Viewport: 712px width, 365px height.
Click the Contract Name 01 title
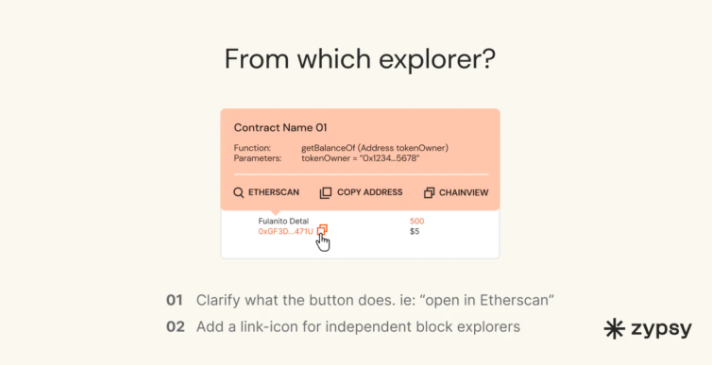[x=280, y=128]
